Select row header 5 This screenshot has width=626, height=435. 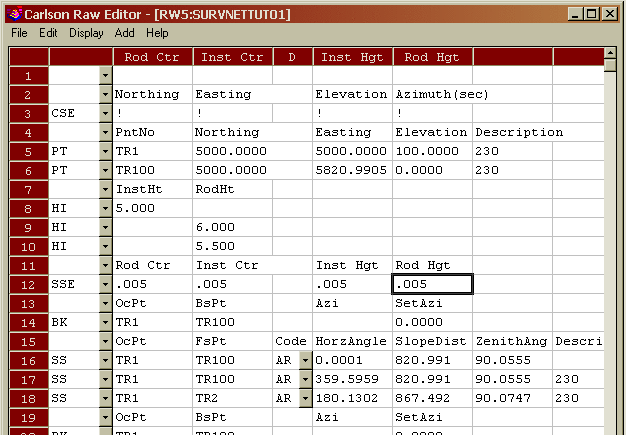click(x=28, y=152)
